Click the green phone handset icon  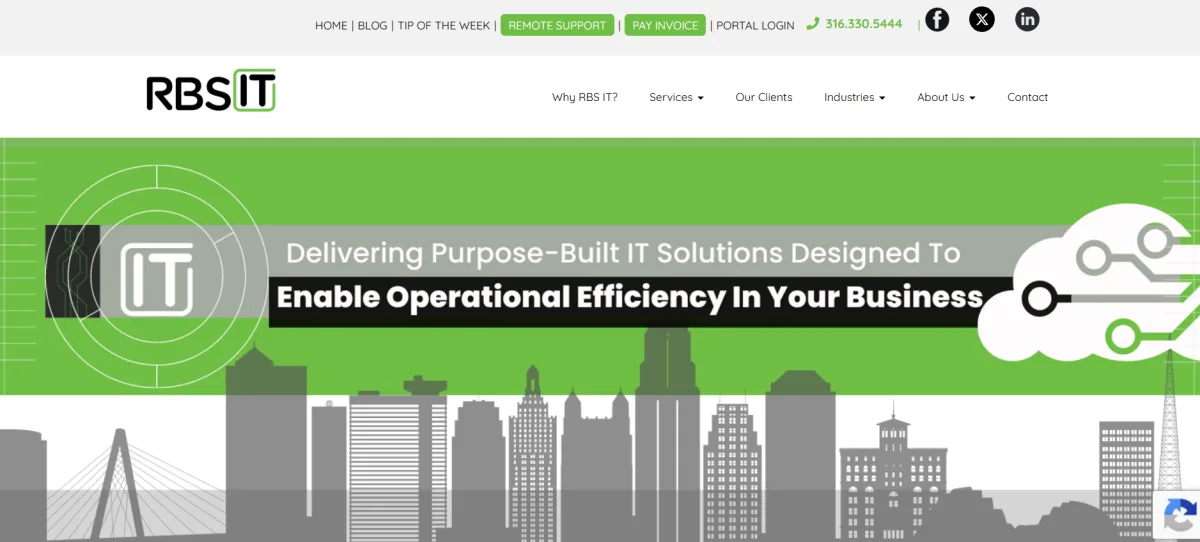[813, 24]
